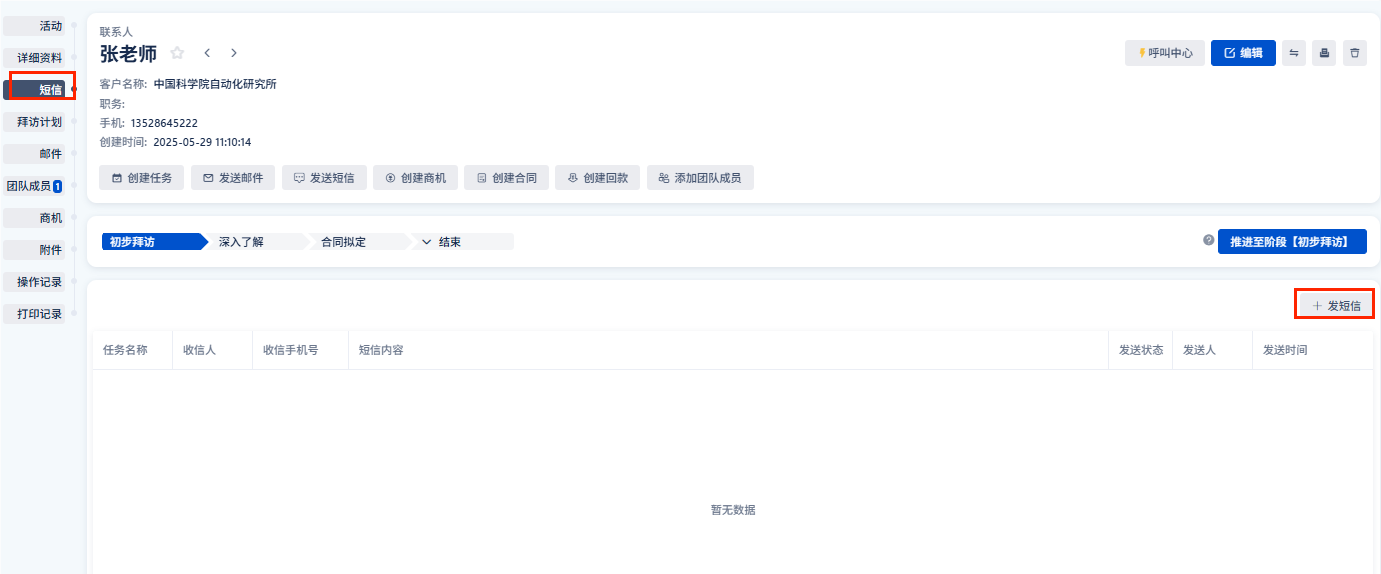Viewport: 1381px width, 574px height.
Task: Click 添加团队成员 button
Action: pyautogui.click(x=700, y=178)
